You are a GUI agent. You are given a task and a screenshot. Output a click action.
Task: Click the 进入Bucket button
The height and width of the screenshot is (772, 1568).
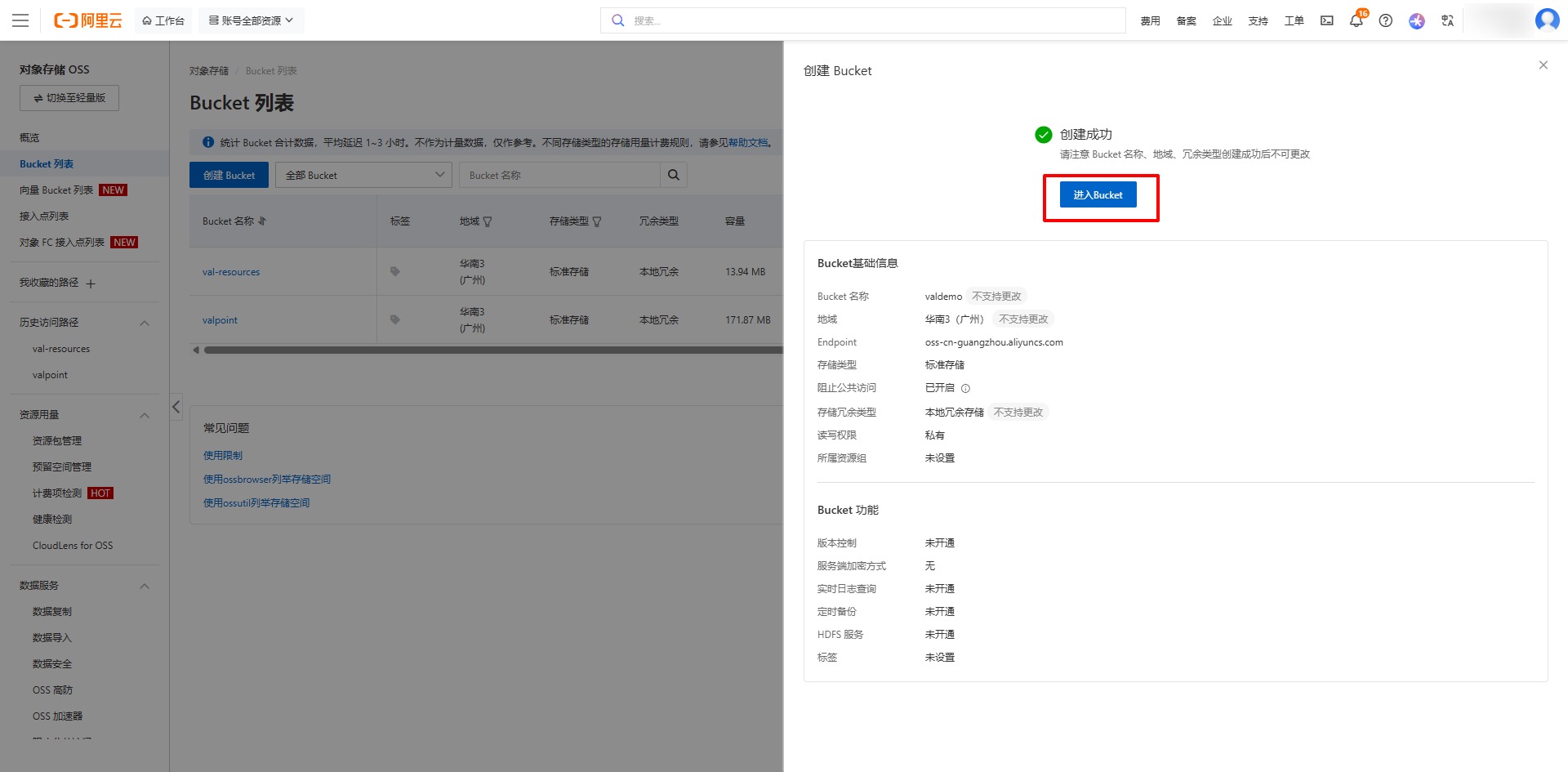1098,194
